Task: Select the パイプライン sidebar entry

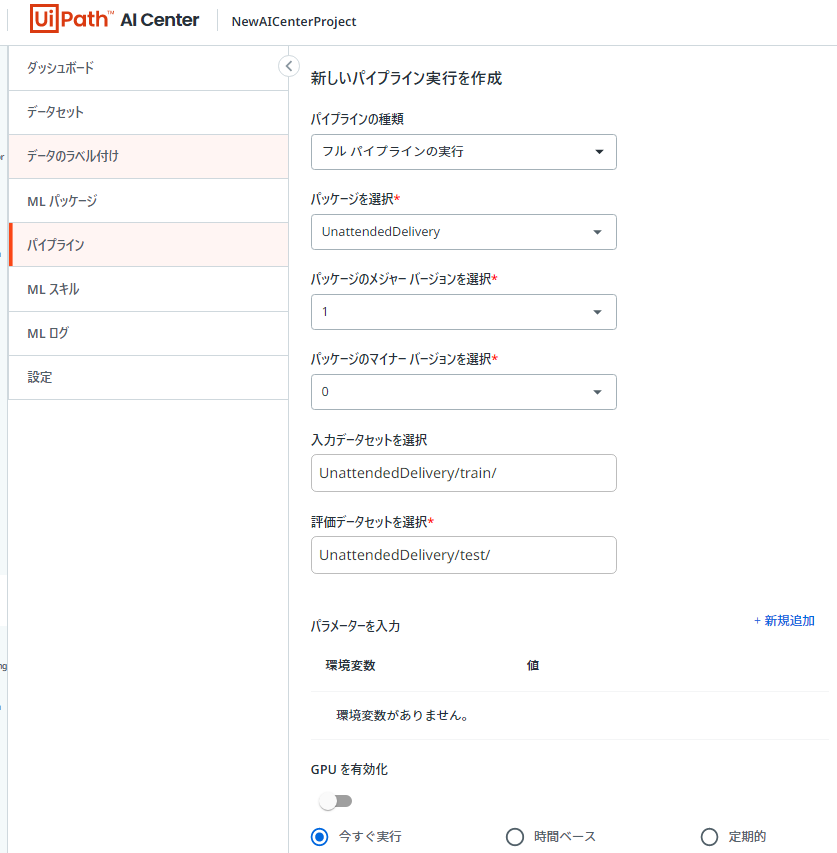Action: click(x=58, y=244)
